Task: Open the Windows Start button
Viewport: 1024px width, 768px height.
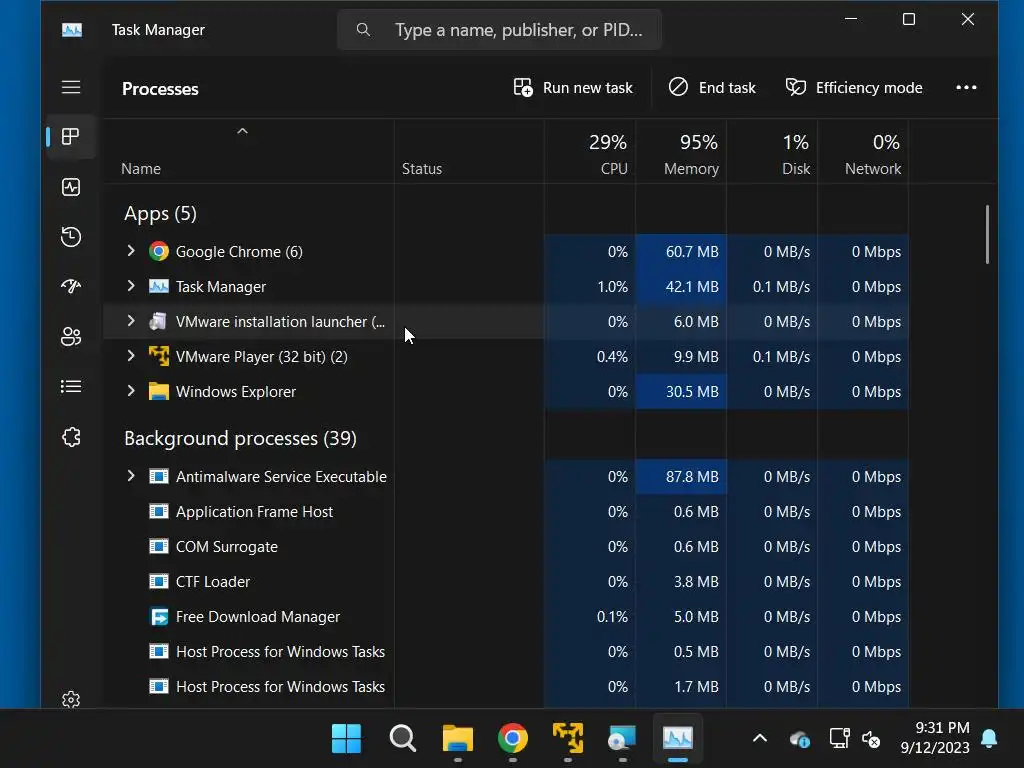Action: 346,739
